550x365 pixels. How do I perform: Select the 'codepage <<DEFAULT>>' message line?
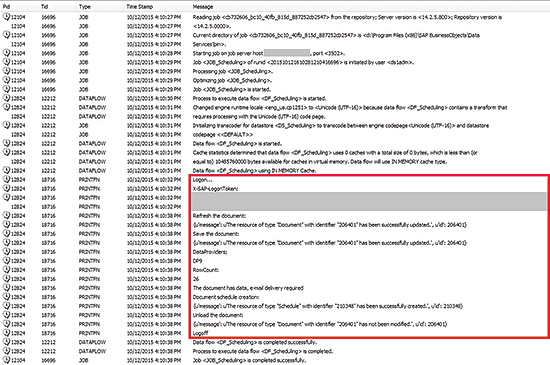(223, 135)
